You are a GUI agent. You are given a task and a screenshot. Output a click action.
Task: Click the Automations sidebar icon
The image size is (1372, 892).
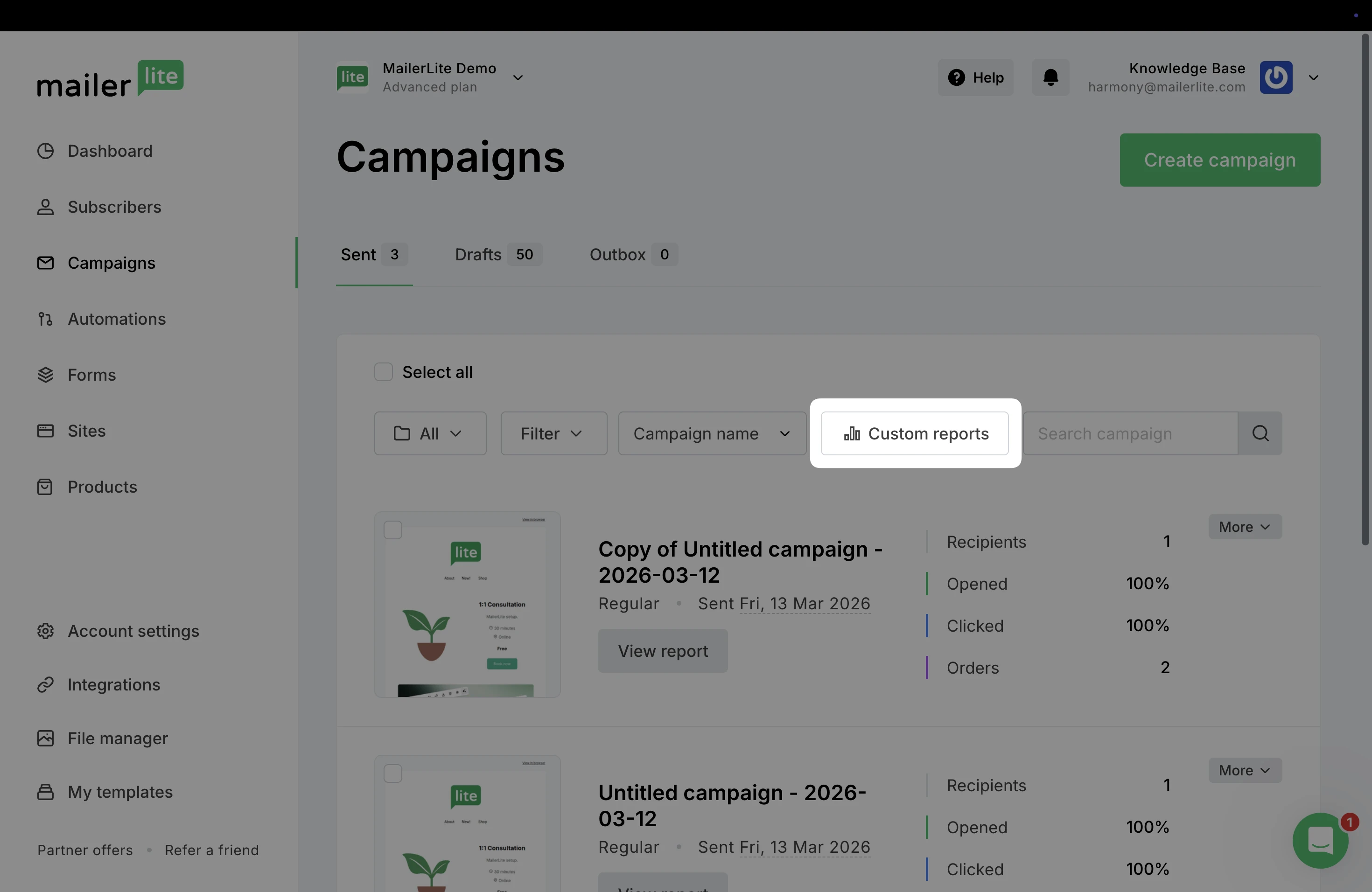coord(46,319)
